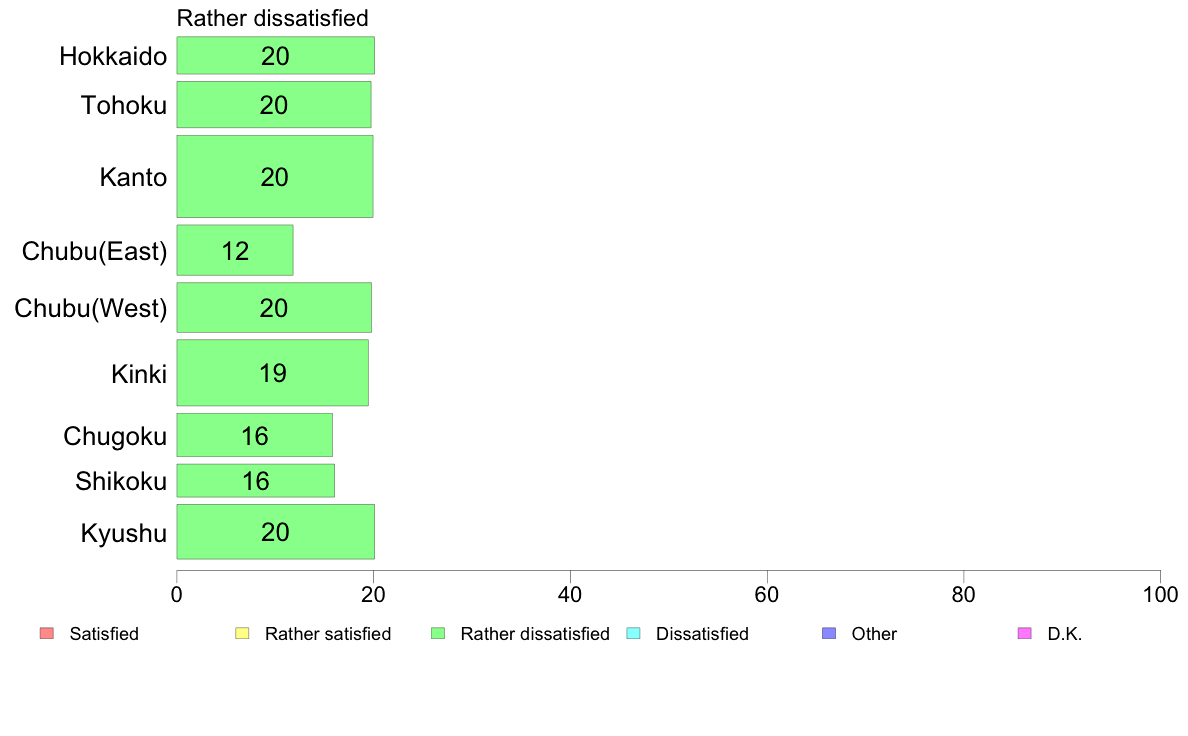This screenshot has height=736, width=1188.
Task: Click the Dissatisfied legend label
Action: point(702,634)
